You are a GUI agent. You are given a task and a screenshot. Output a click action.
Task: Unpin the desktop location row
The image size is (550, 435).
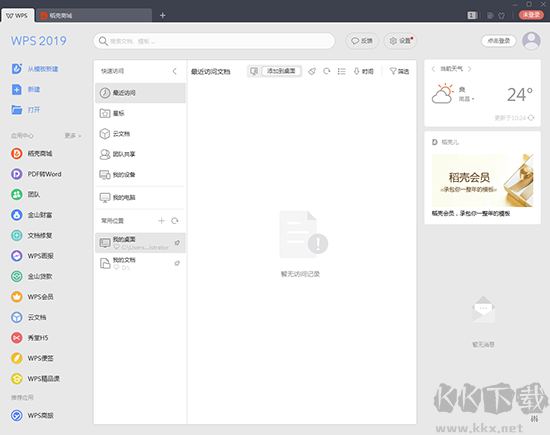177,243
